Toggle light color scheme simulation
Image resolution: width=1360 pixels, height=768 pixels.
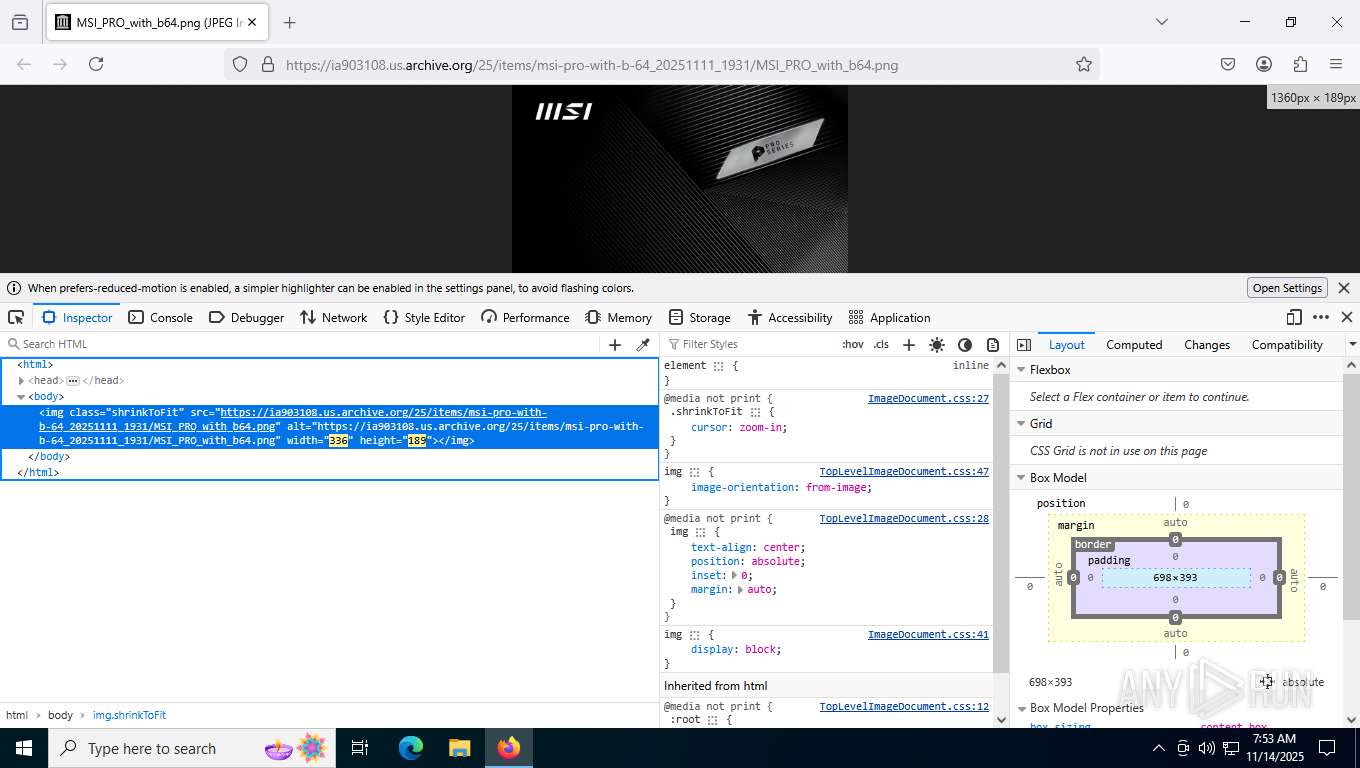[x=936, y=344]
